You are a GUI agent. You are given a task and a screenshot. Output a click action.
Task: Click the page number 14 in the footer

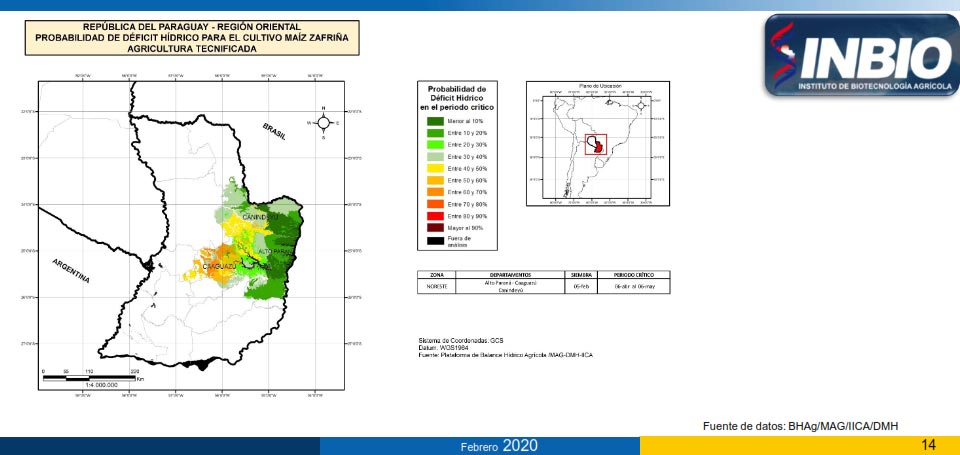click(928, 444)
